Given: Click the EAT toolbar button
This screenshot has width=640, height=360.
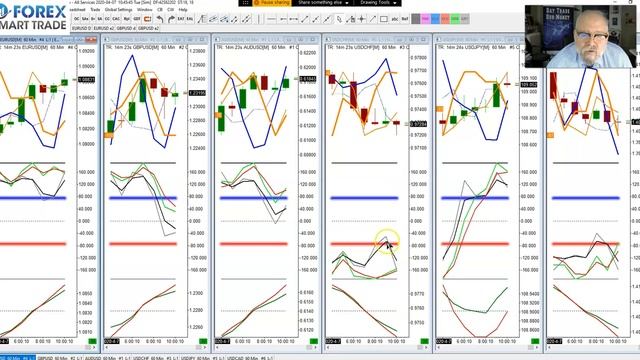Looking at the screenshot, I should pos(181,19).
